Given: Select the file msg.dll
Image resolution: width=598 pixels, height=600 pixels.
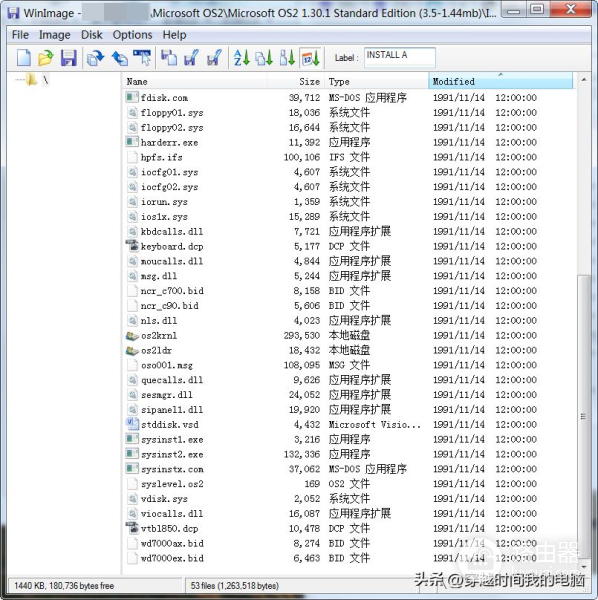Looking at the screenshot, I should click(x=159, y=276).
